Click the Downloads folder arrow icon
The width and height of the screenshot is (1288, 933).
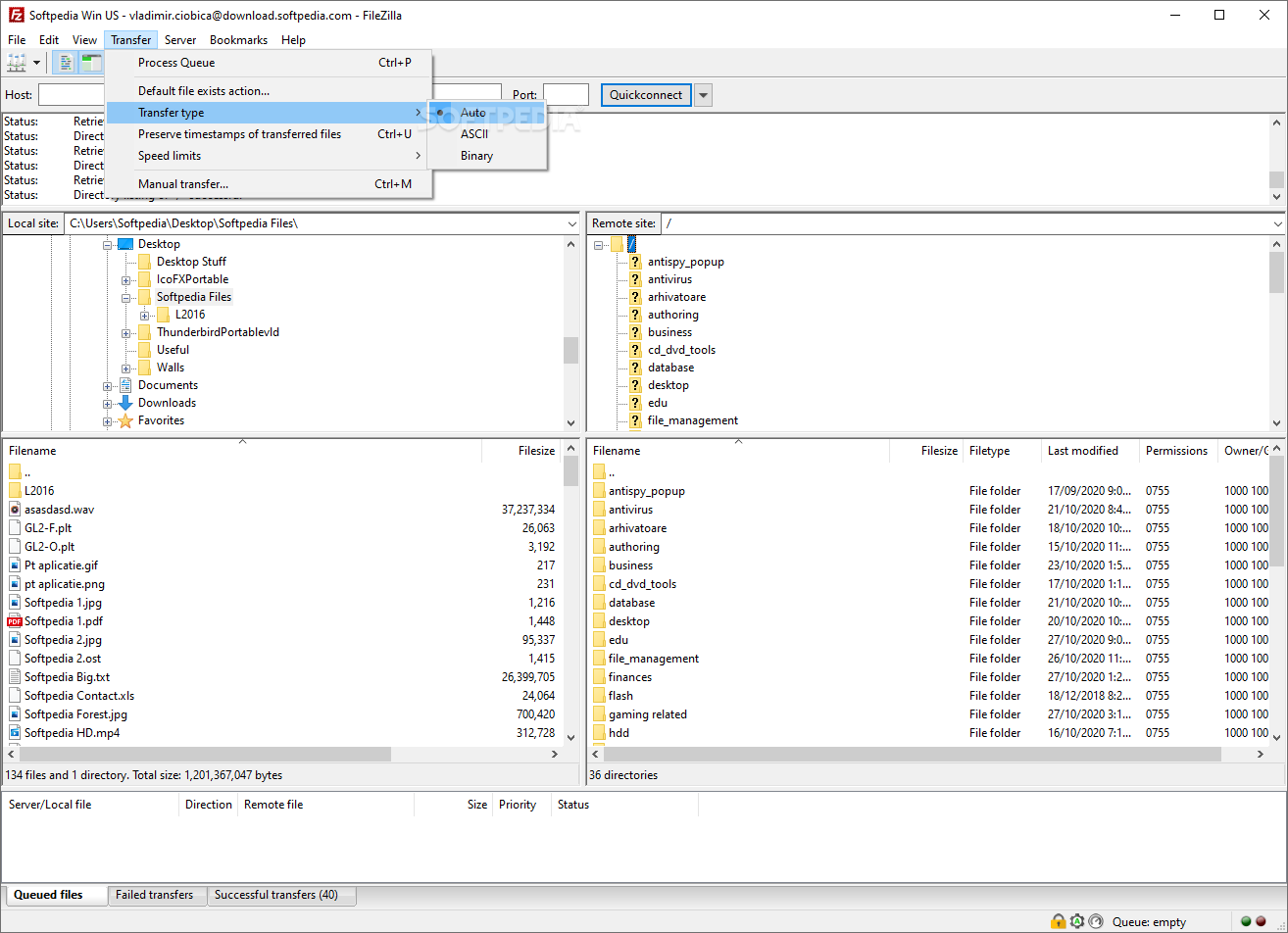pyautogui.click(x=125, y=403)
